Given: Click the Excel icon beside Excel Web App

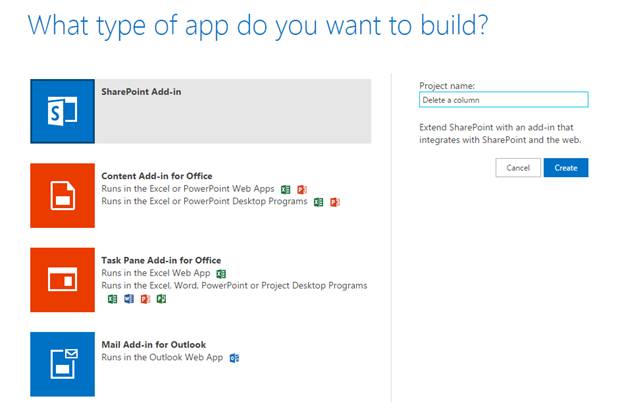Looking at the screenshot, I should (x=221, y=274).
